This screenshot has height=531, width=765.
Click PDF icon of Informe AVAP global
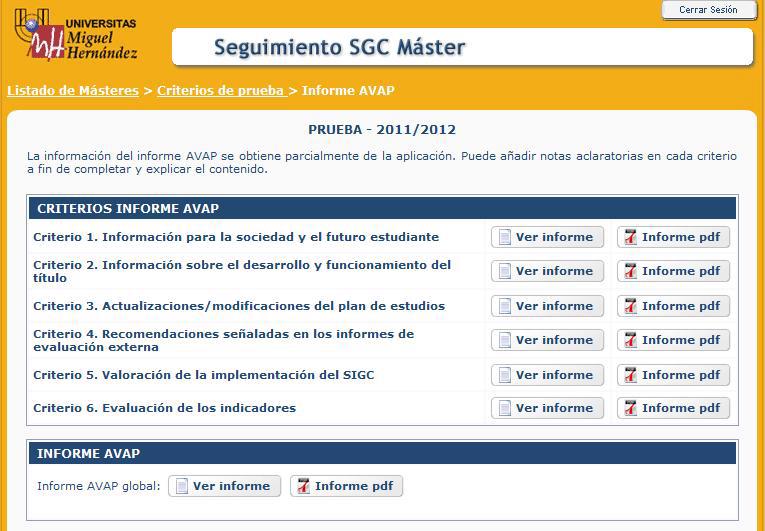[303, 486]
